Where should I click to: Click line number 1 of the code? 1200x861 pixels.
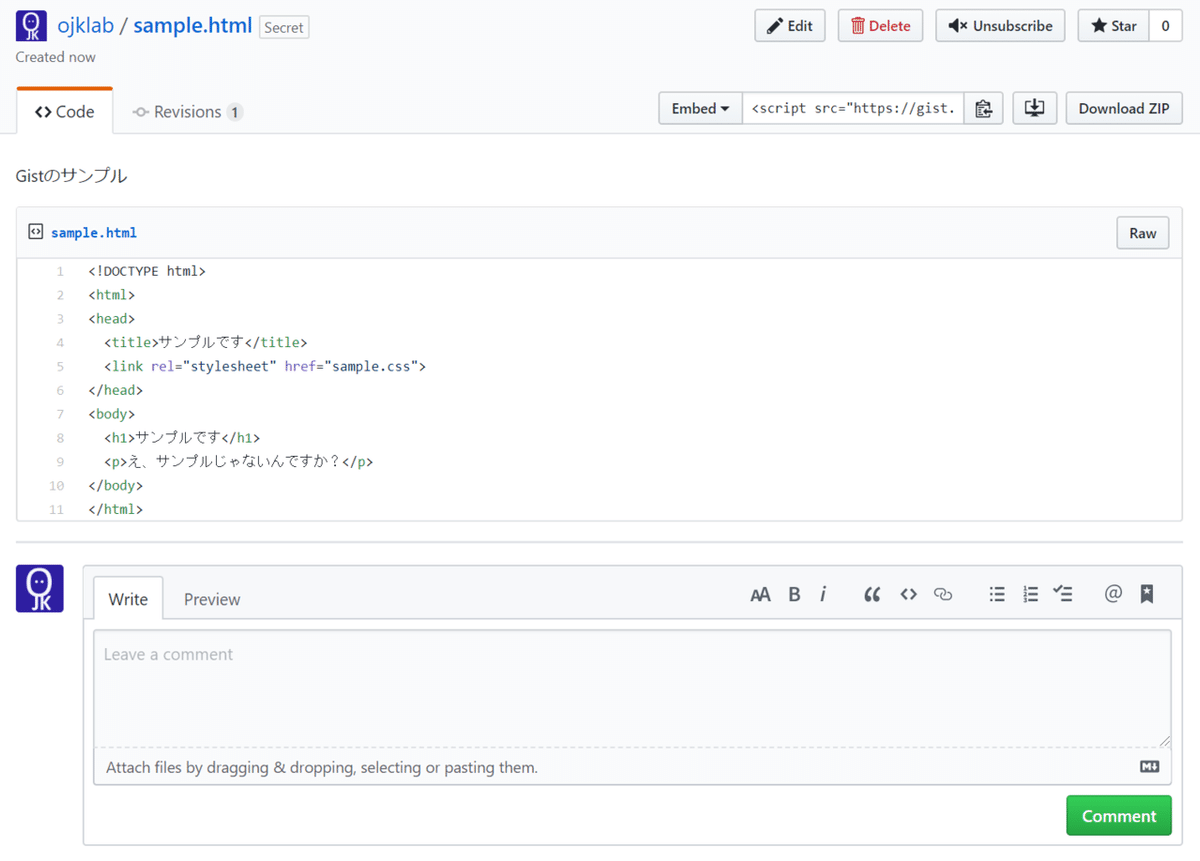click(60, 271)
